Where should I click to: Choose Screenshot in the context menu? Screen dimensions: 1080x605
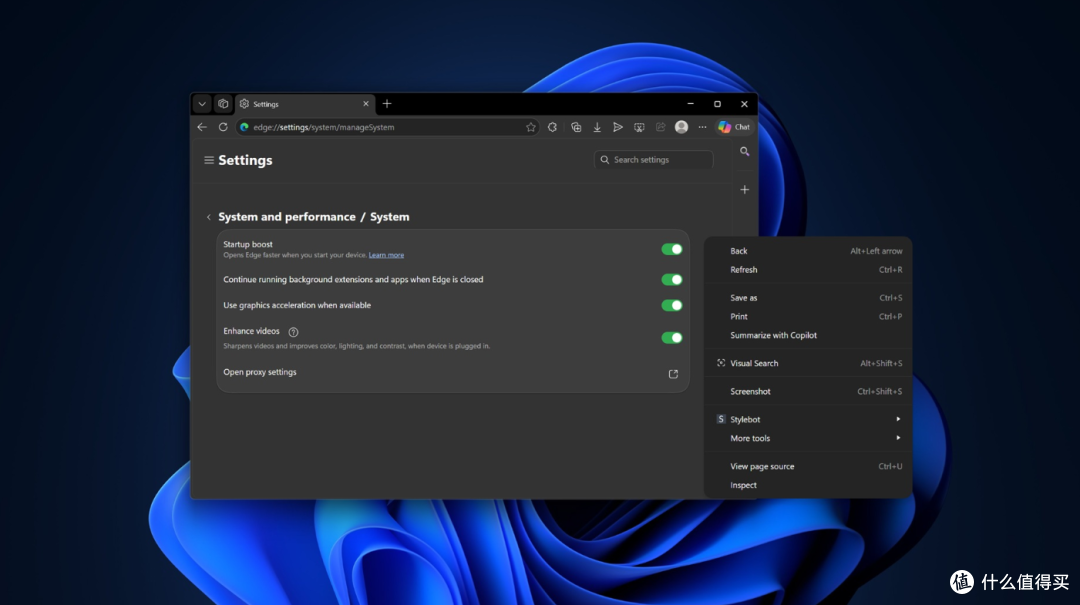pos(808,391)
